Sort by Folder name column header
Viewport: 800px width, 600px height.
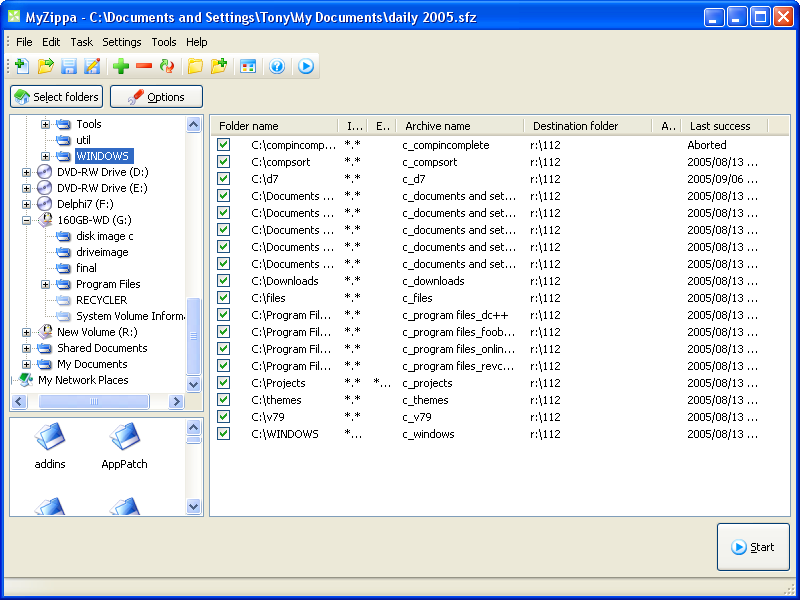(274, 126)
